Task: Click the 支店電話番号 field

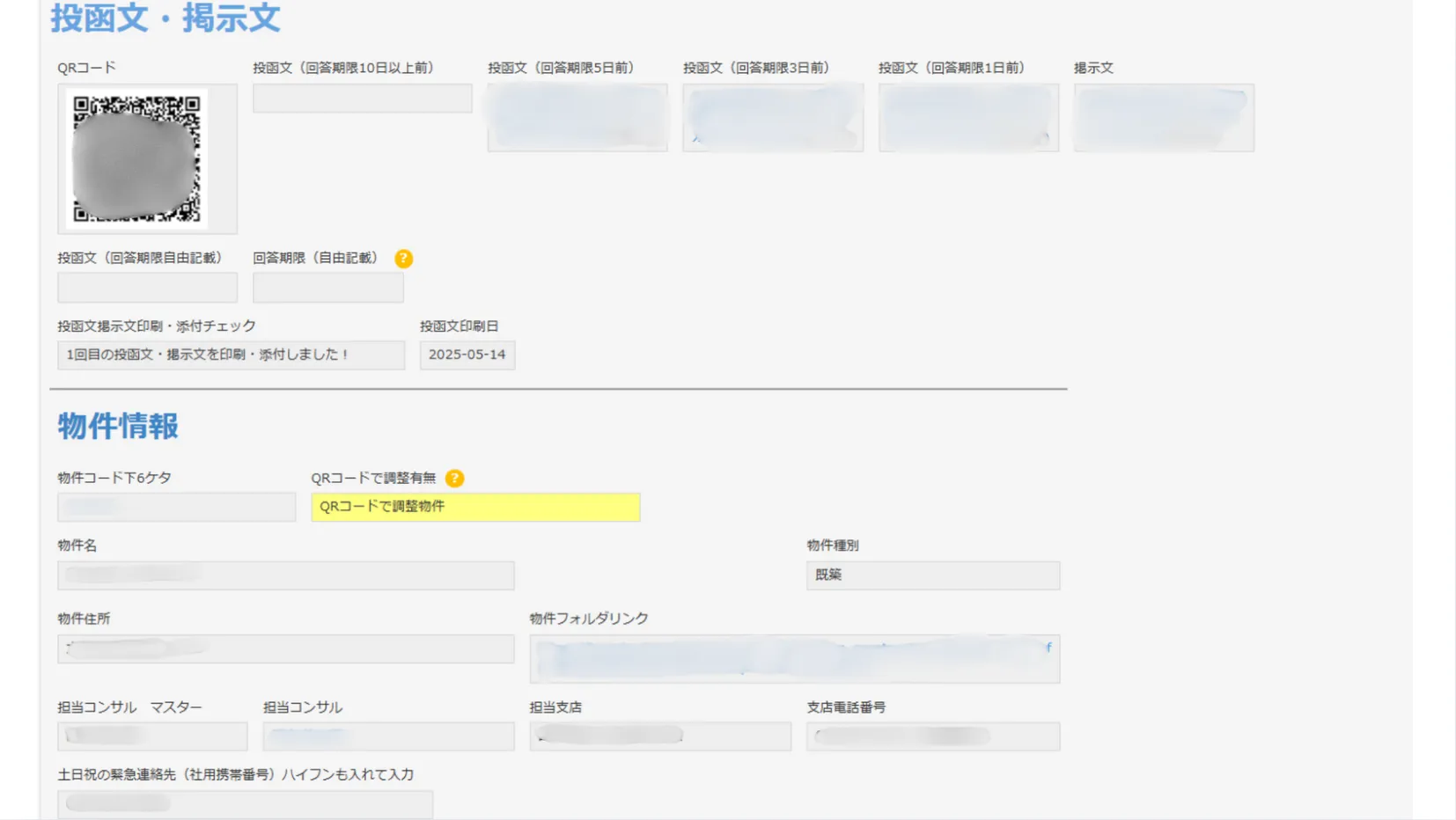Action: pos(932,736)
